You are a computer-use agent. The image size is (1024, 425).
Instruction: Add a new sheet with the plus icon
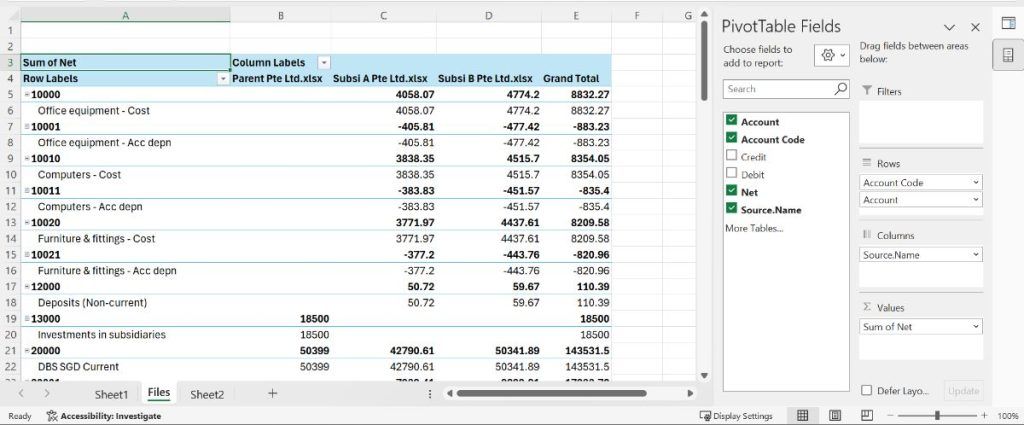(x=272, y=393)
